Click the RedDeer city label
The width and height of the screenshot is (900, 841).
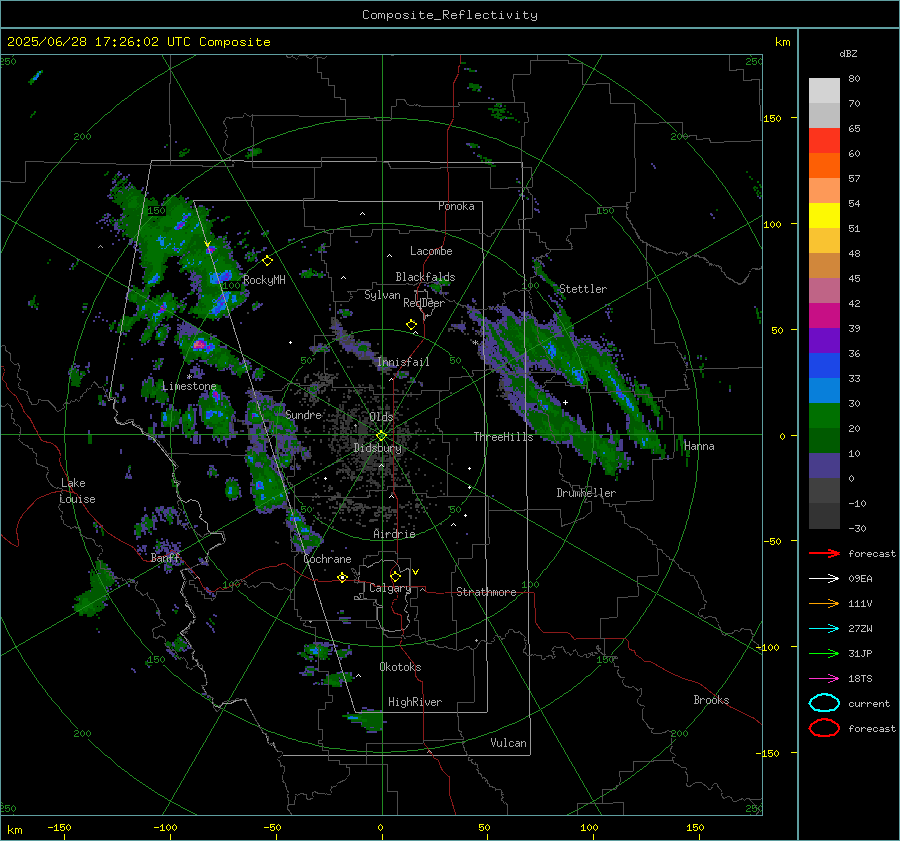(424, 303)
